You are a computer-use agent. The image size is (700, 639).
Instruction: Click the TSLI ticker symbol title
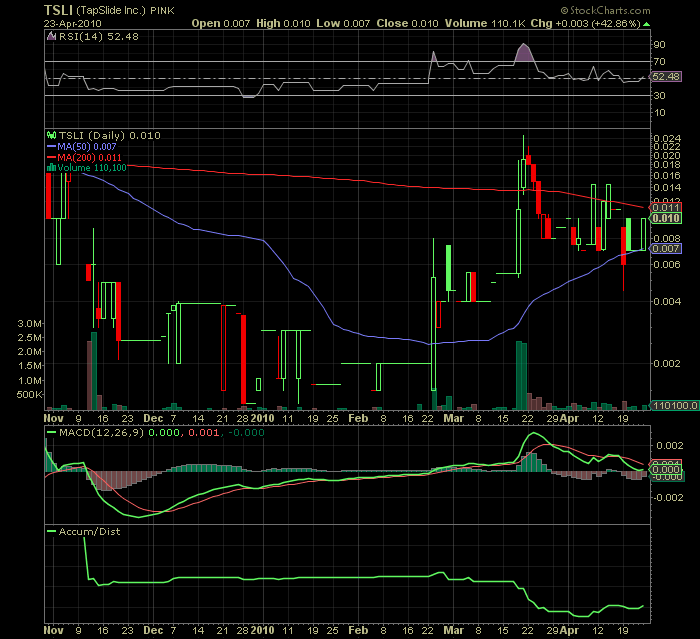coord(58,10)
